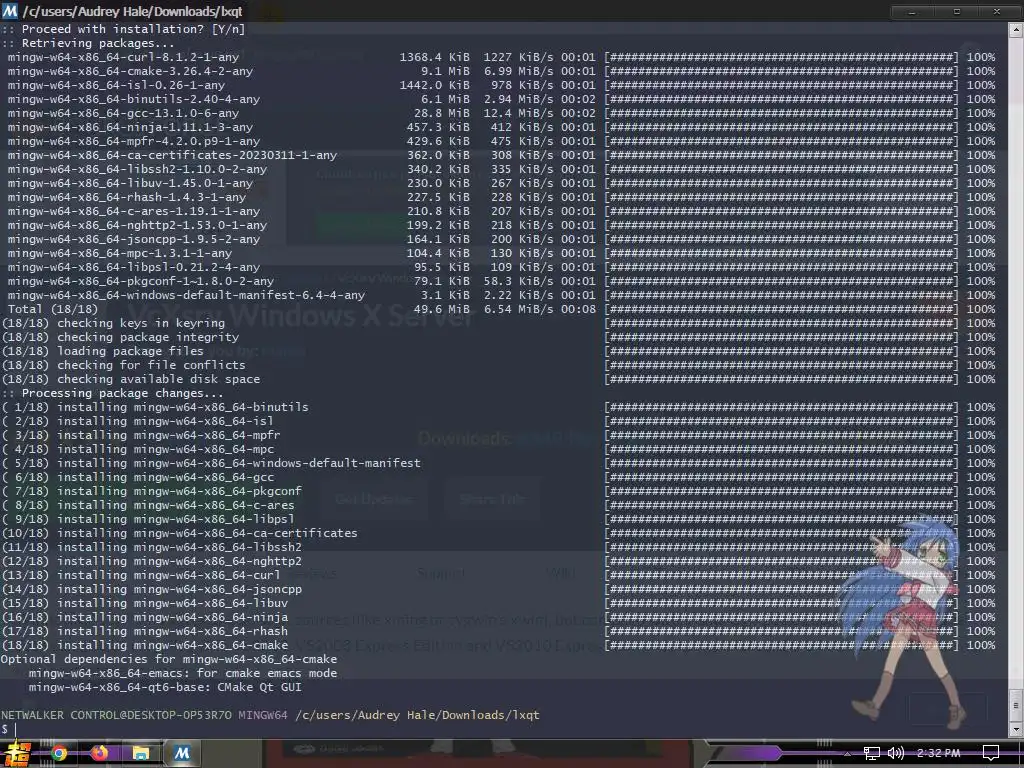Open the network status tray icon
The width and height of the screenshot is (1024, 768).
point(872,754)
